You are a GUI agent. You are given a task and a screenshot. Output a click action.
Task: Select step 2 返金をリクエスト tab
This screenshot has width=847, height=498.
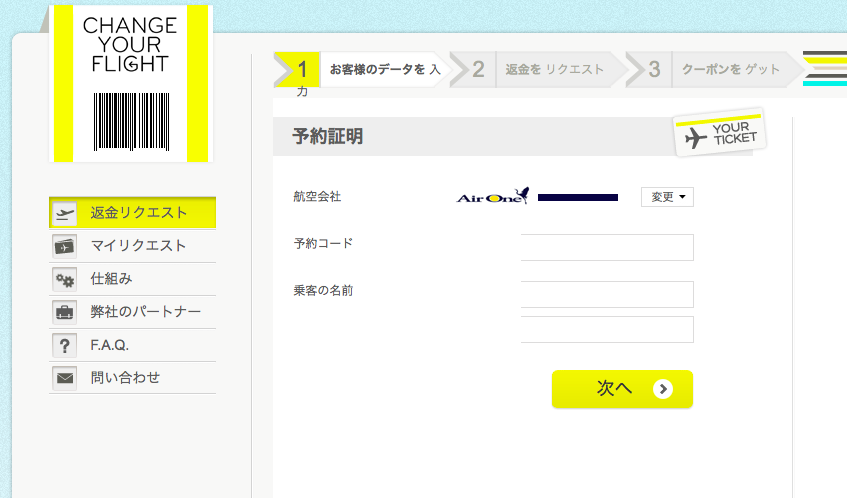pos(537,70)
